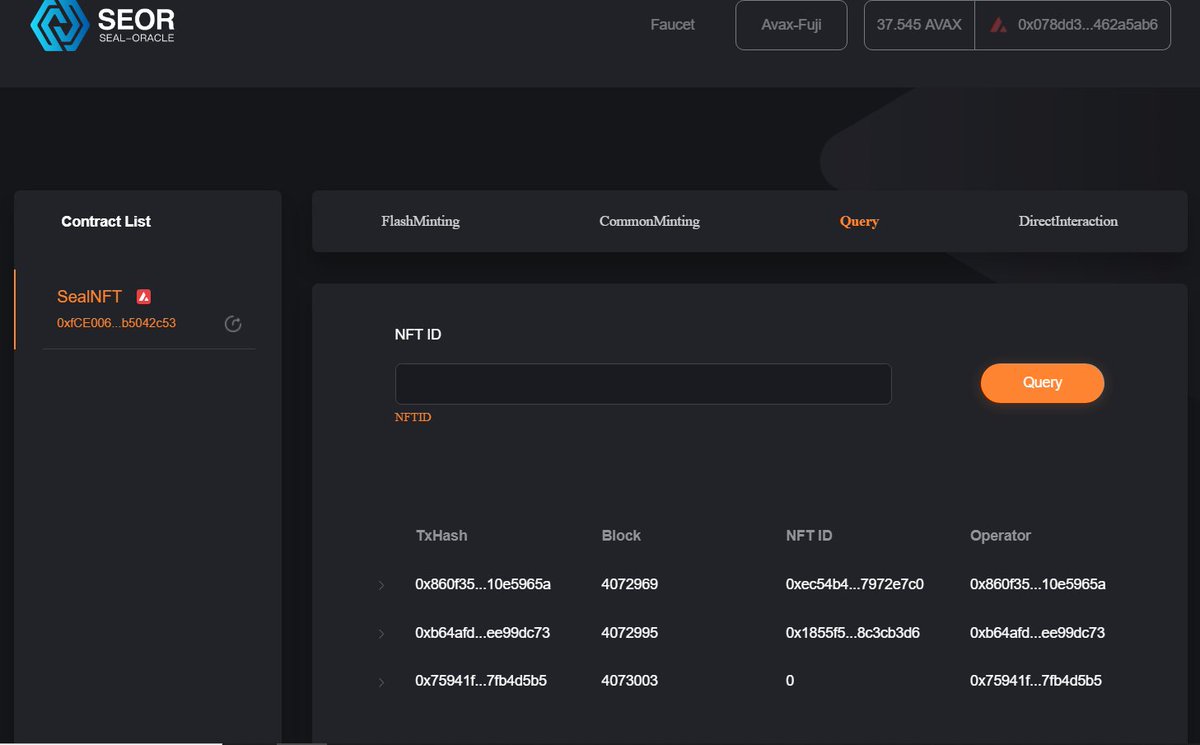
Task: Switch to the FlashMinting tab
Action: click(x=420, y=221)
